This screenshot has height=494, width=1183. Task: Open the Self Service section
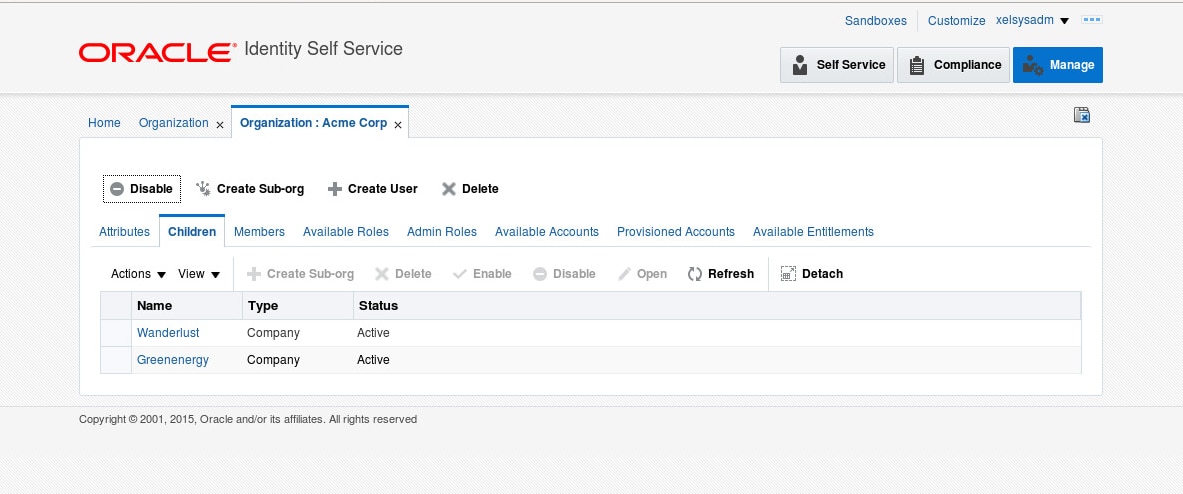[837, 65]
